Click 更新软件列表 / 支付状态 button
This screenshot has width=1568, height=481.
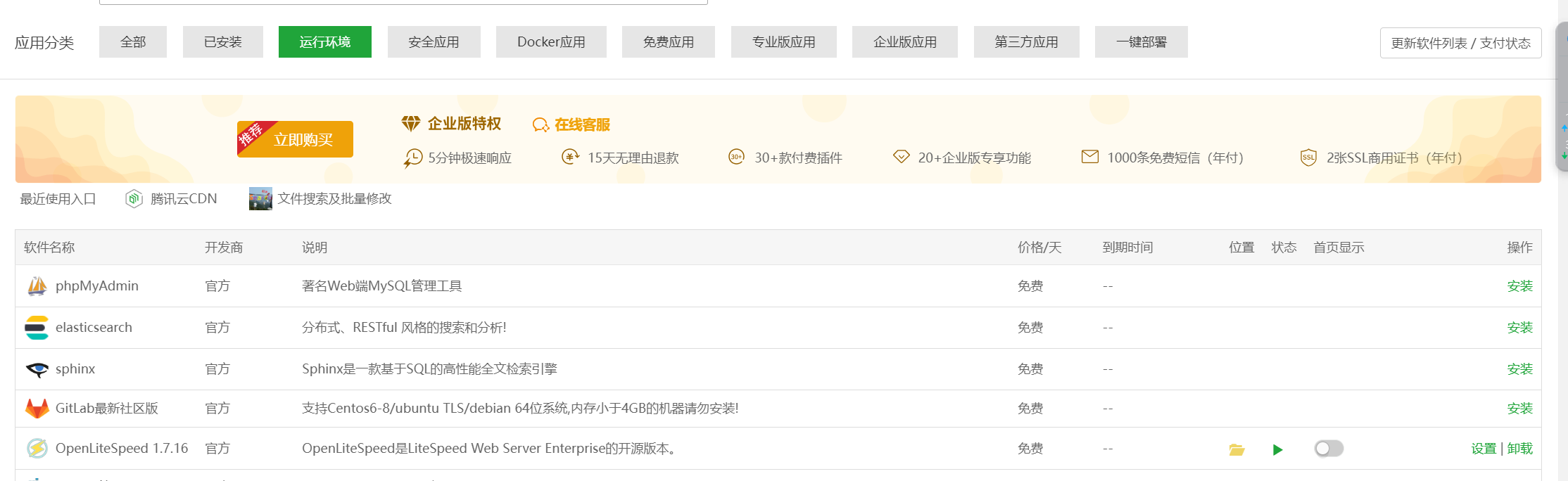[1461, 43]
